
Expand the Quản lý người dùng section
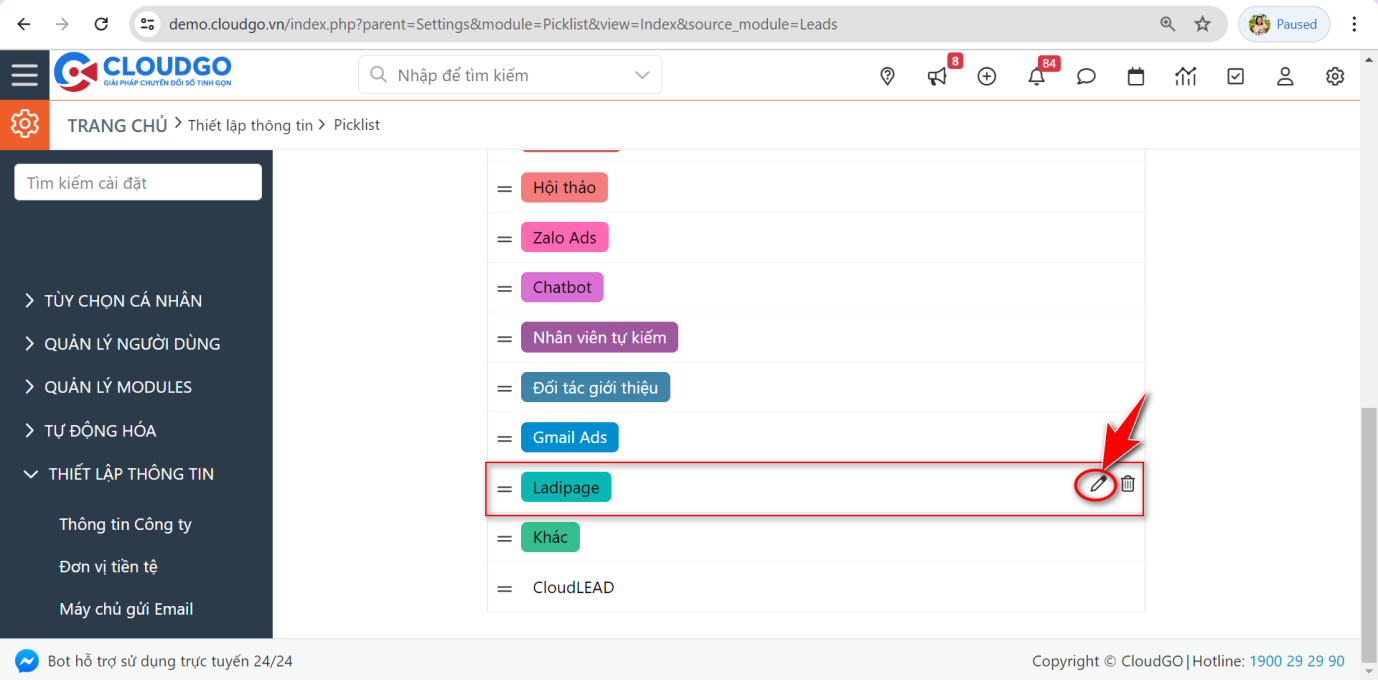coord(131,344)
